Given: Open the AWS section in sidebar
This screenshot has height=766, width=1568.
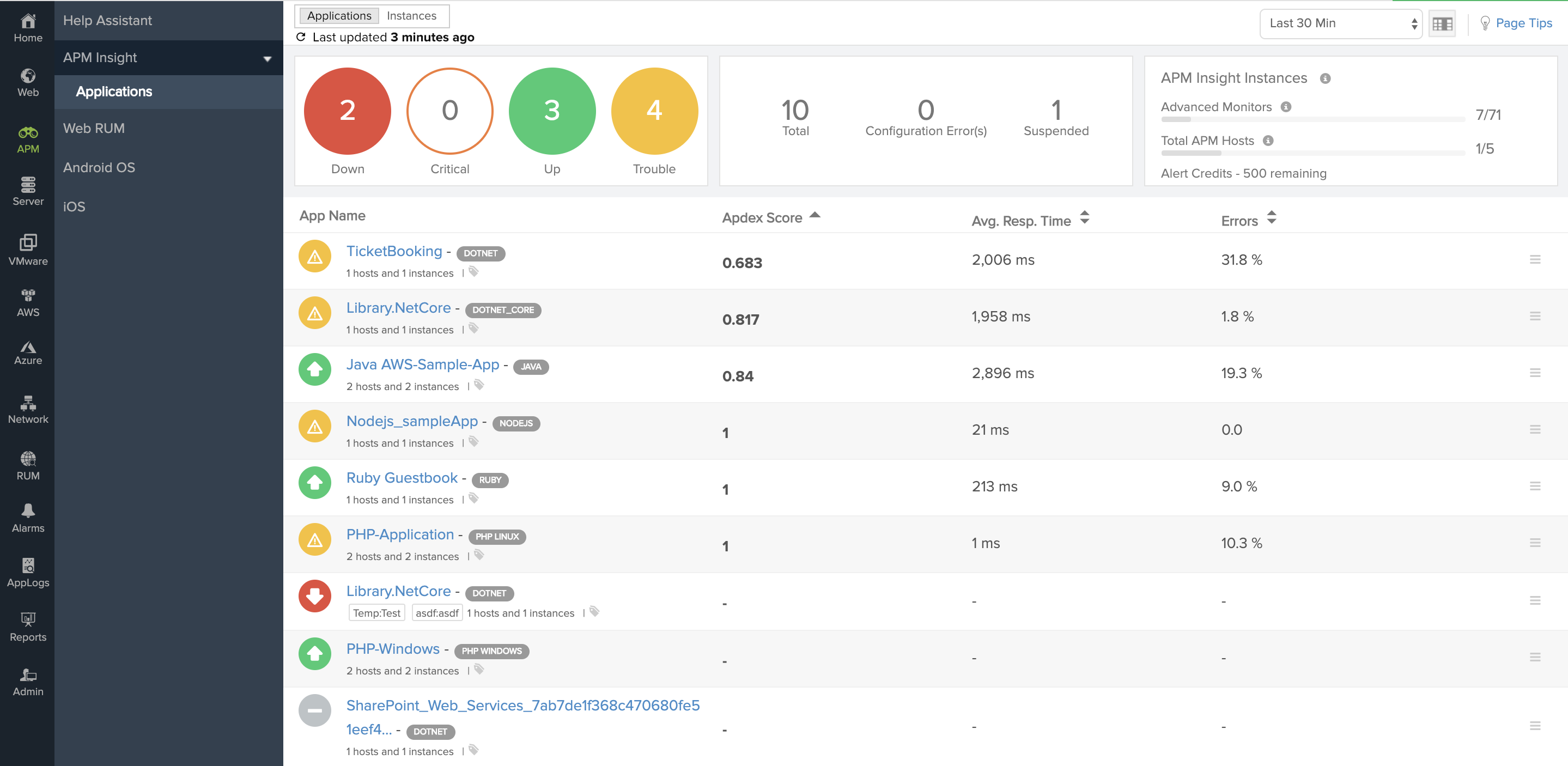Looking at the screenshot, I should point(28,302).
